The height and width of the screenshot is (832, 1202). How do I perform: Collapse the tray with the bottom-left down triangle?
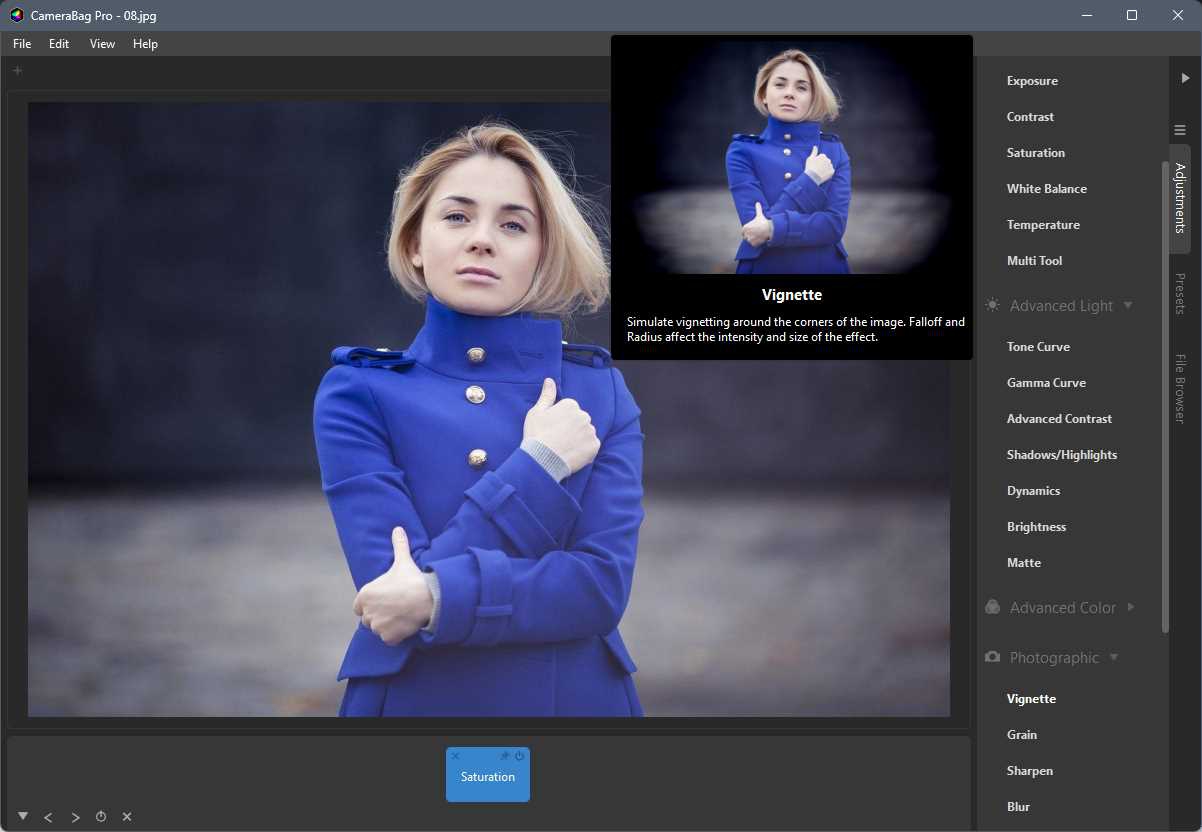point(23,816)
